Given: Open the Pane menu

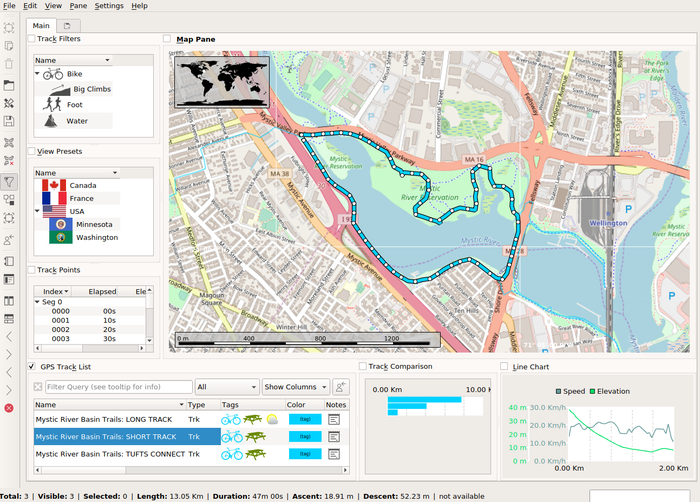Looking at the screenshot, I should tap(77, 6).
